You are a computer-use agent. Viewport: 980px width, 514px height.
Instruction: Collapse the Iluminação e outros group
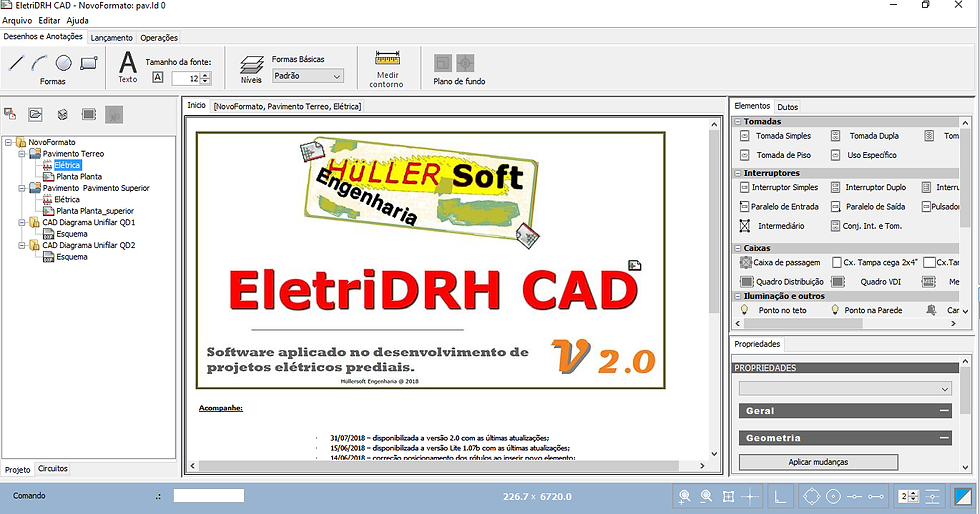click(738, 296)
